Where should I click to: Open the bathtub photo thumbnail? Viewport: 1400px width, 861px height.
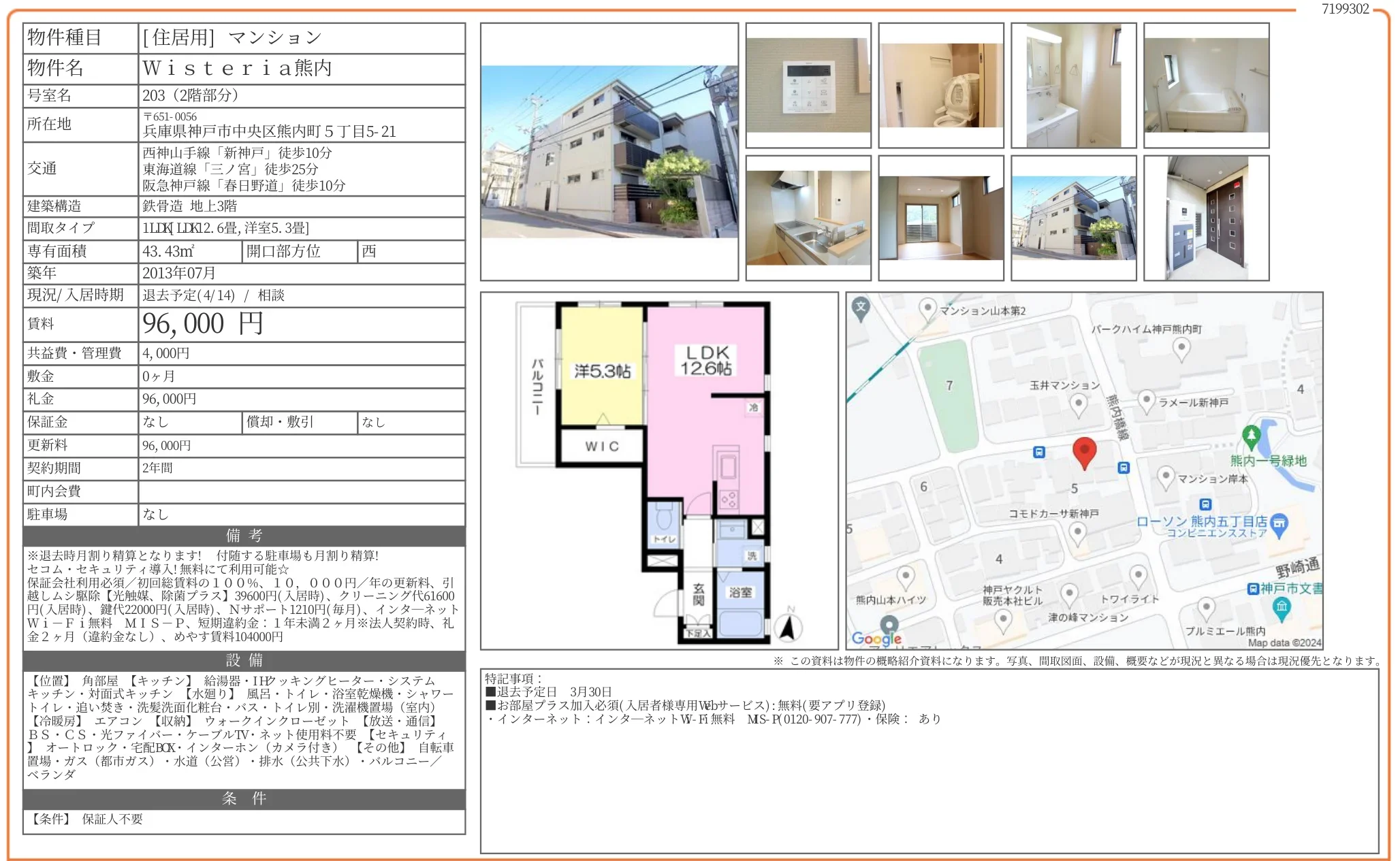click(1207, 85)
